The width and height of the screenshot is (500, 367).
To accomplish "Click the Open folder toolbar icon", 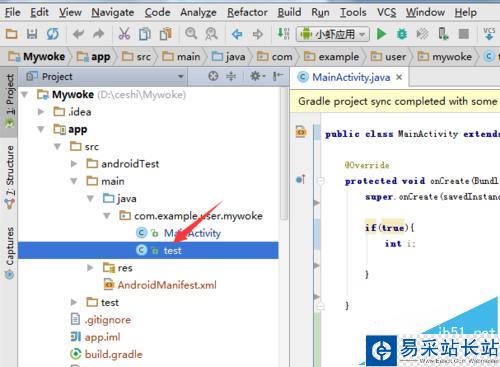I will [x=12, y=34].
